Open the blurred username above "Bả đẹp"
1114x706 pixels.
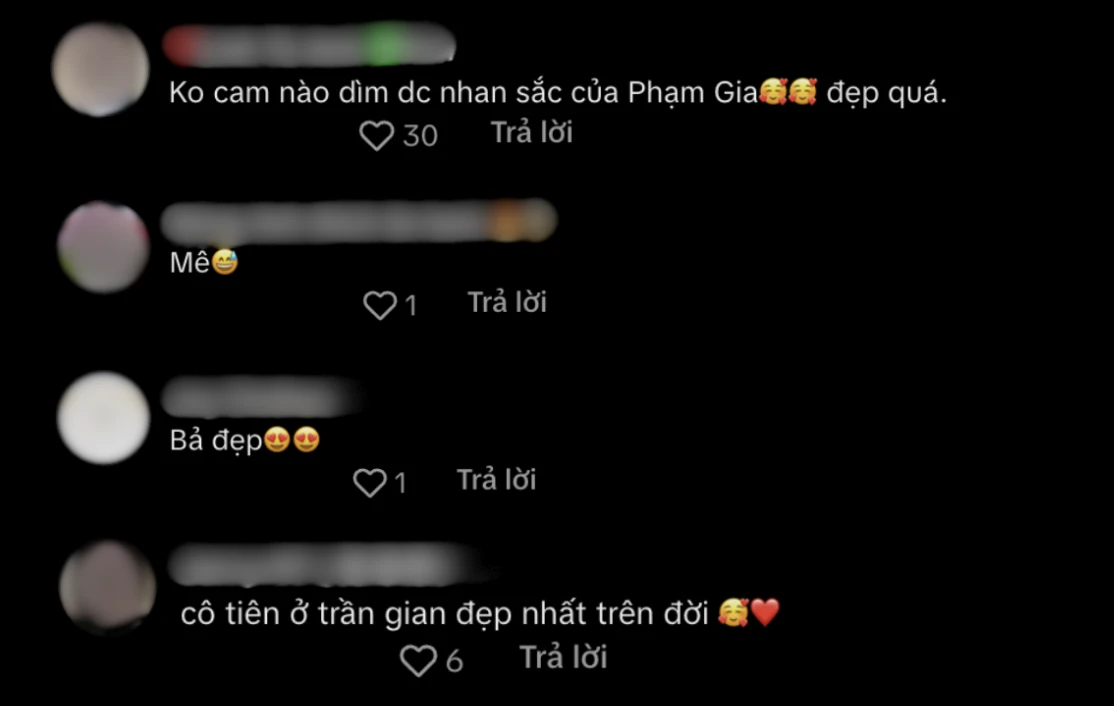pos(261,396)
